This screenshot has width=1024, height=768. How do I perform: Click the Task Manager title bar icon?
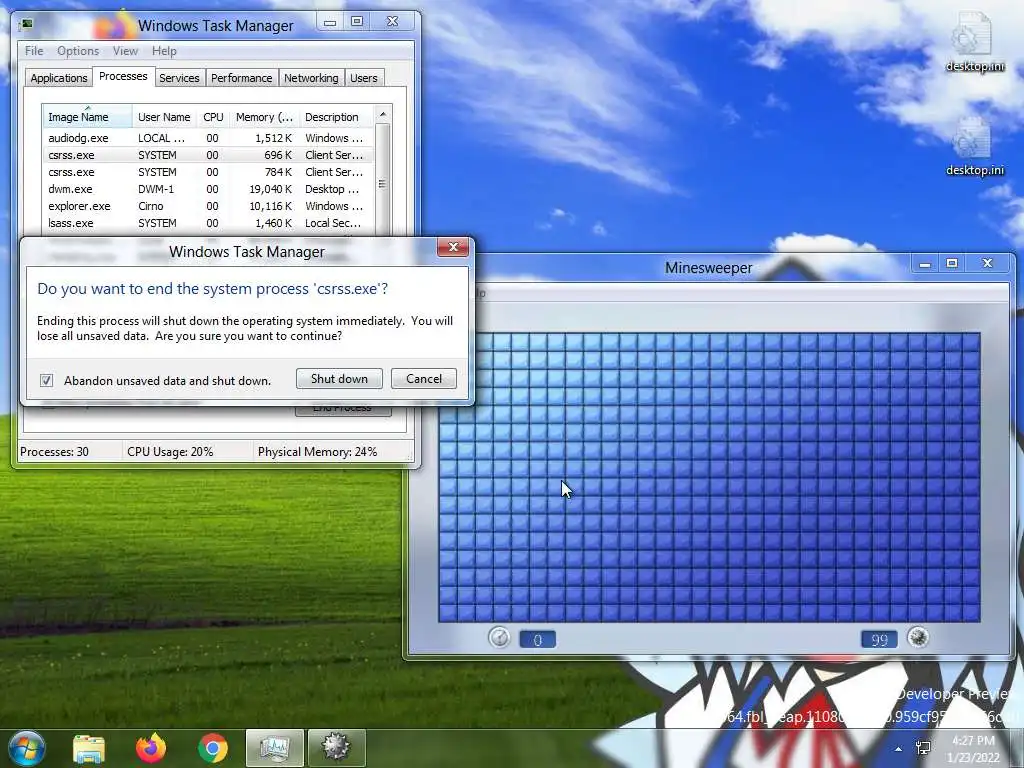pos(27,25)
